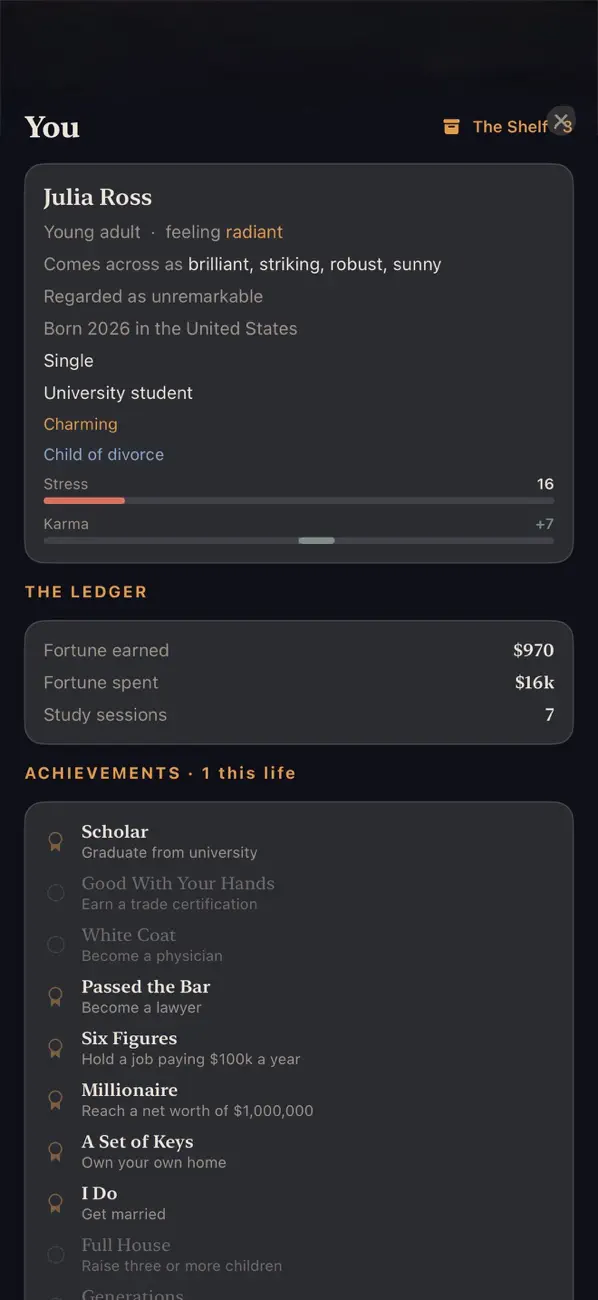Click the Fortune spent ledger row

[298, 683]
